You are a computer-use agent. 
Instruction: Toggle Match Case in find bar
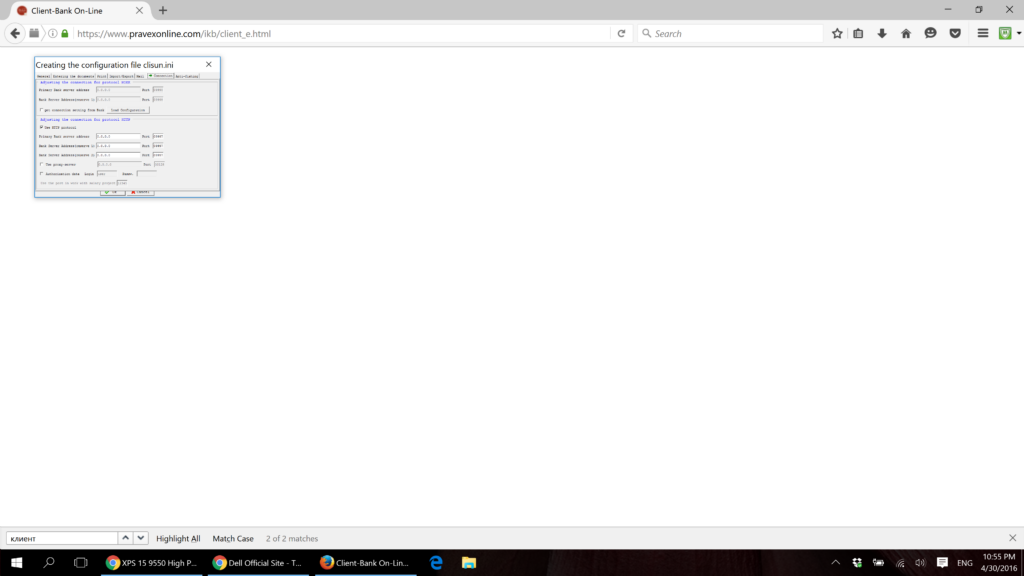[x=233, y=539]
